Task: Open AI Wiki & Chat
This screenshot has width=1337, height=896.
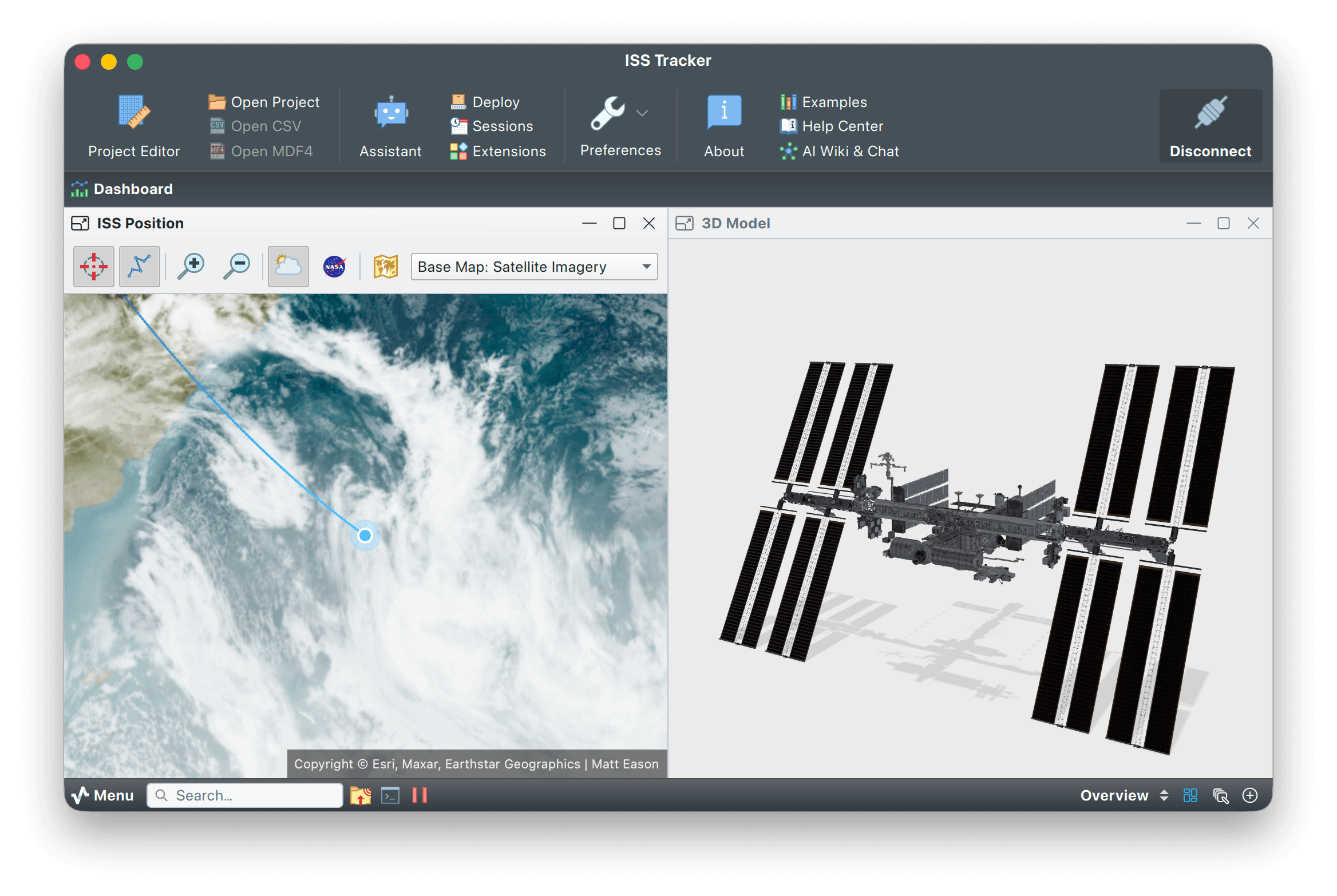Action: tap(840, 151)
